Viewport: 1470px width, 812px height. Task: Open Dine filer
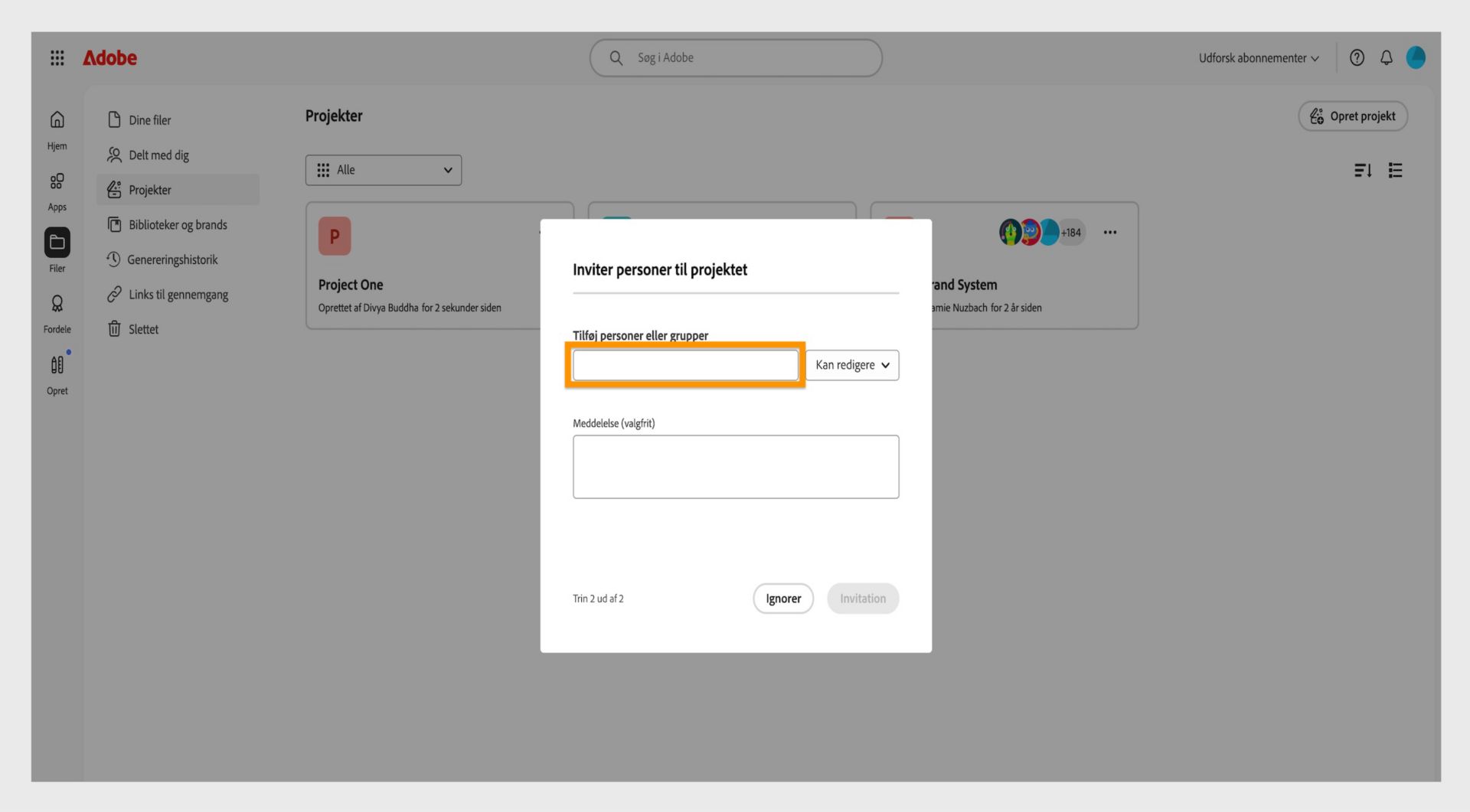tap(178, 120)
